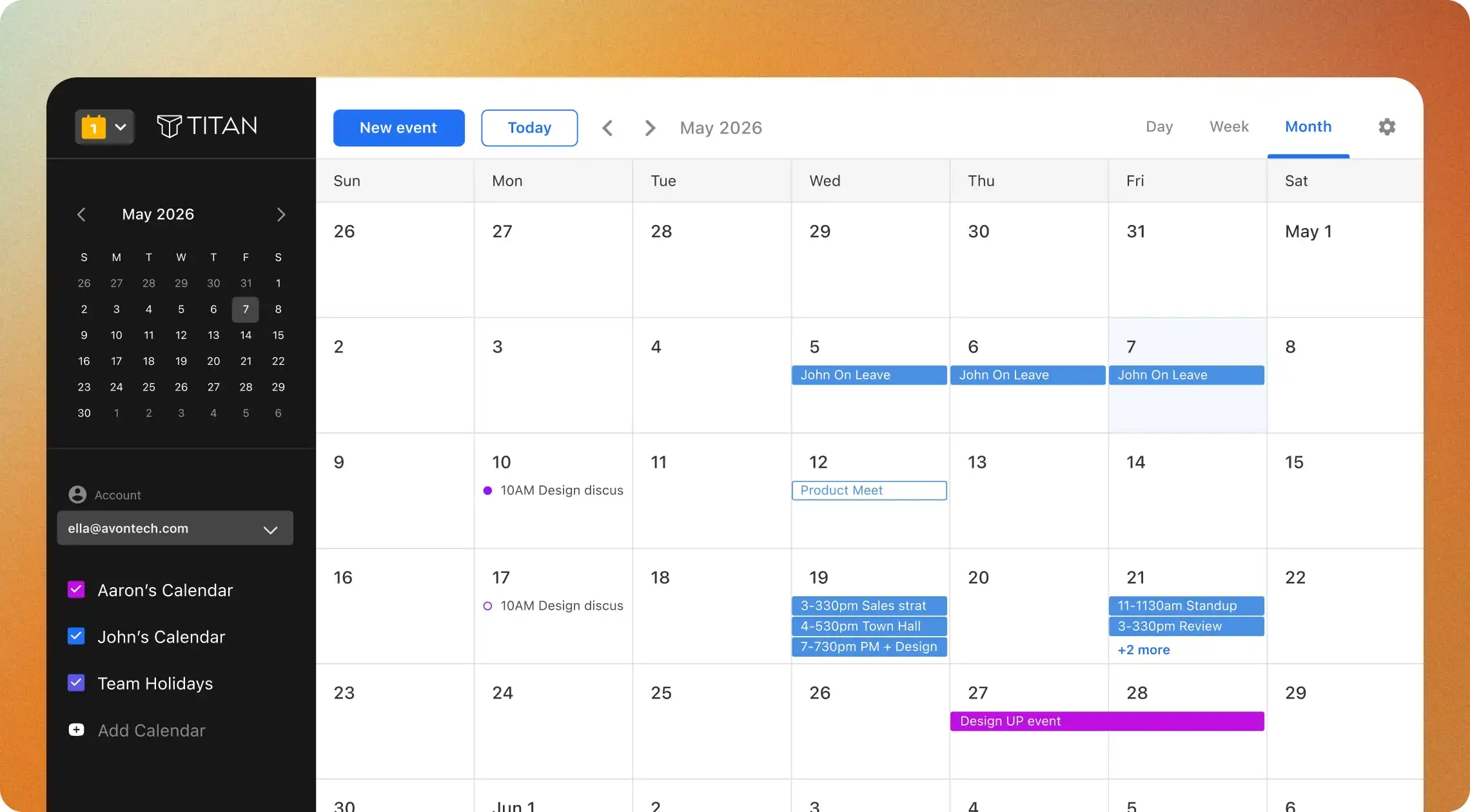Screen dimensions: 1470x812
Task: Open John On Leave event on May 7
Action: pos(1186,375)
